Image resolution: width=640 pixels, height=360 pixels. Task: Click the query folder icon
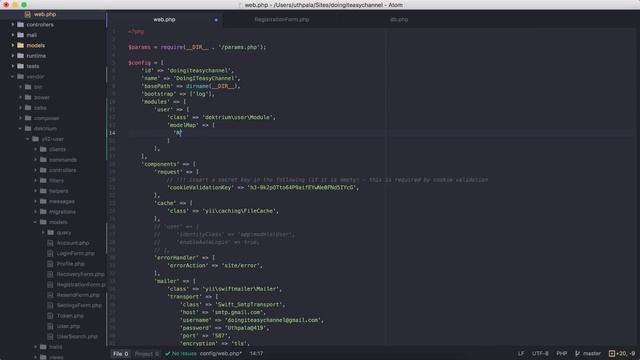click(51, 233)
